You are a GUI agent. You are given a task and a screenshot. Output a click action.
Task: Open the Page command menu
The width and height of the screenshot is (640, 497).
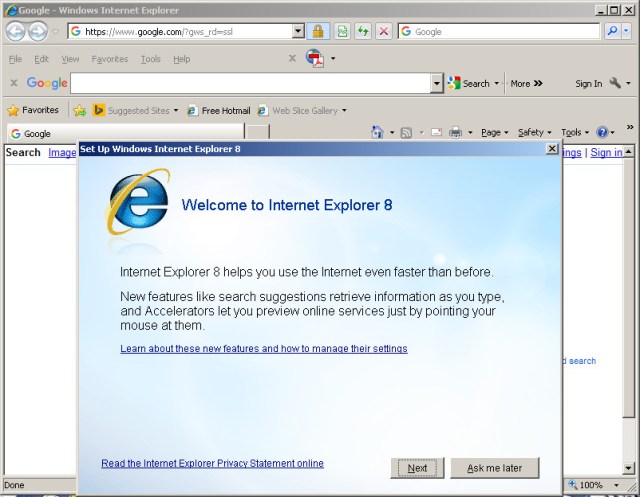point(495,132)
